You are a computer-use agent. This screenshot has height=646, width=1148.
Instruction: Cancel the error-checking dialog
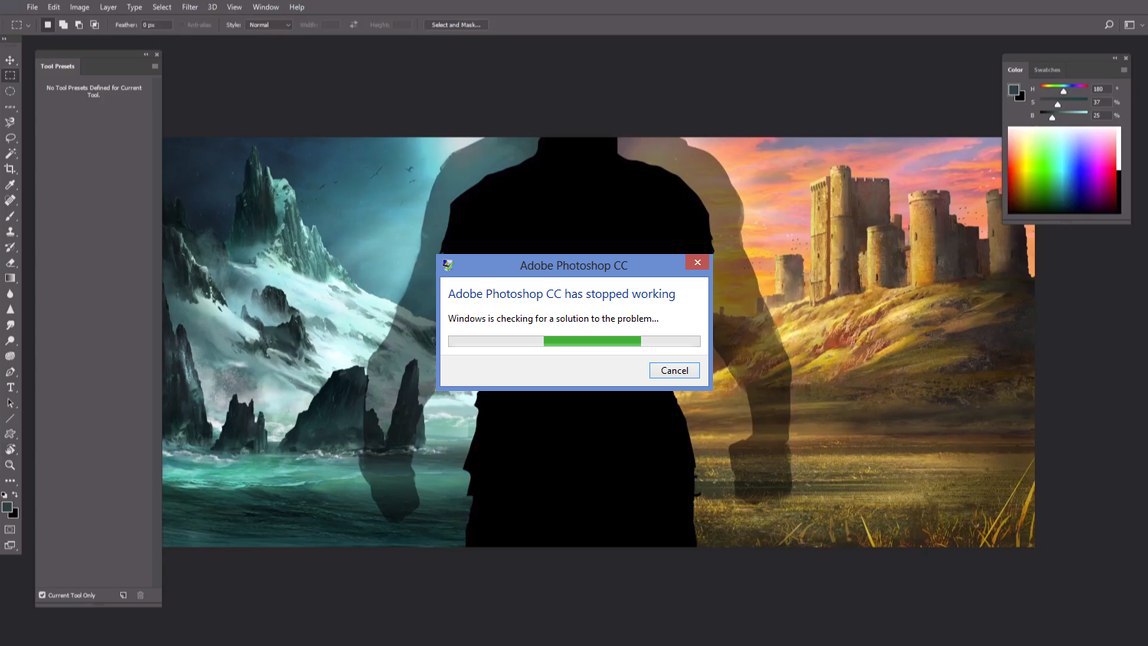click(674, 371)
